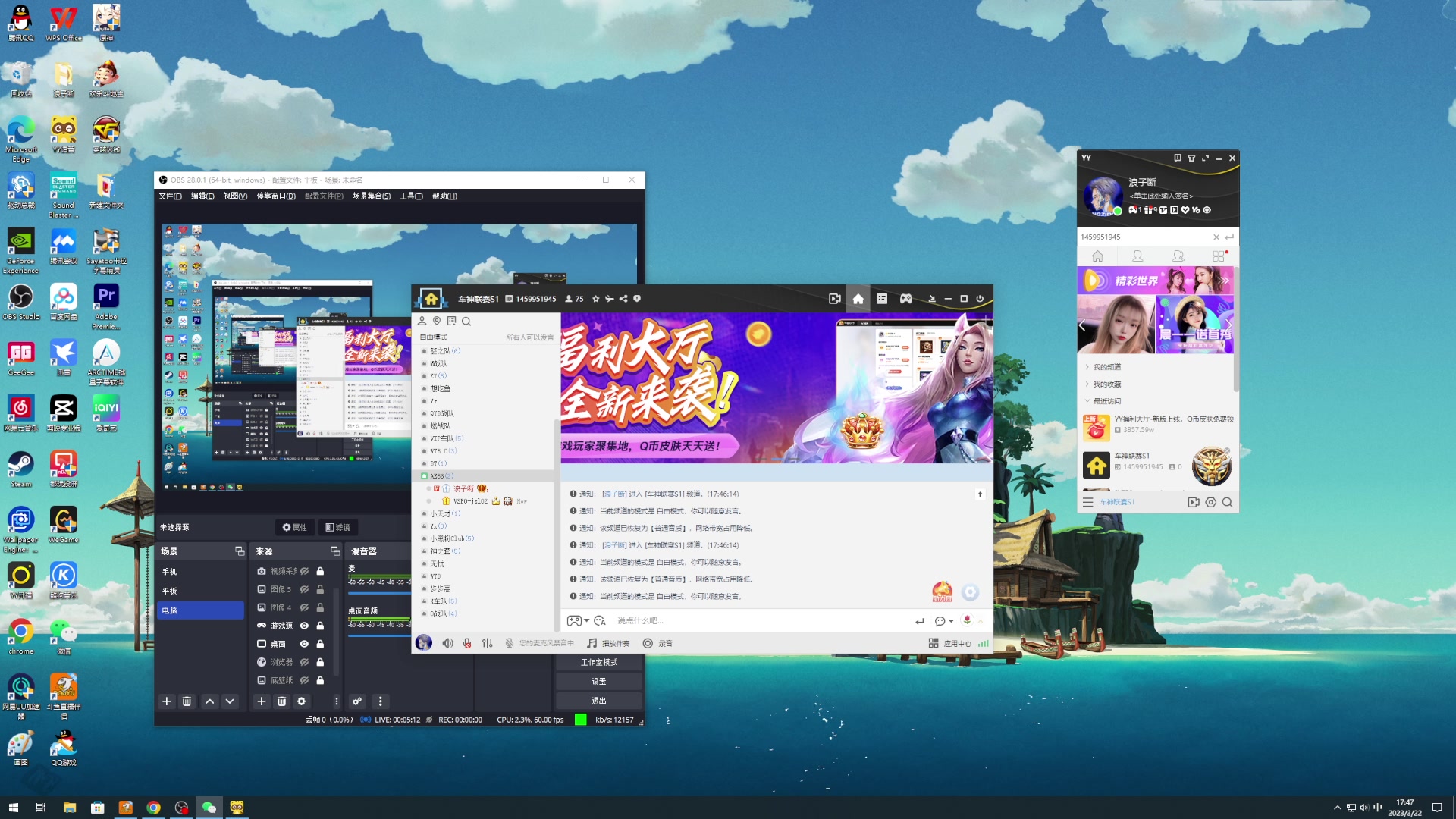Send a flower gift with the rose icon

(x=967, y=620)
